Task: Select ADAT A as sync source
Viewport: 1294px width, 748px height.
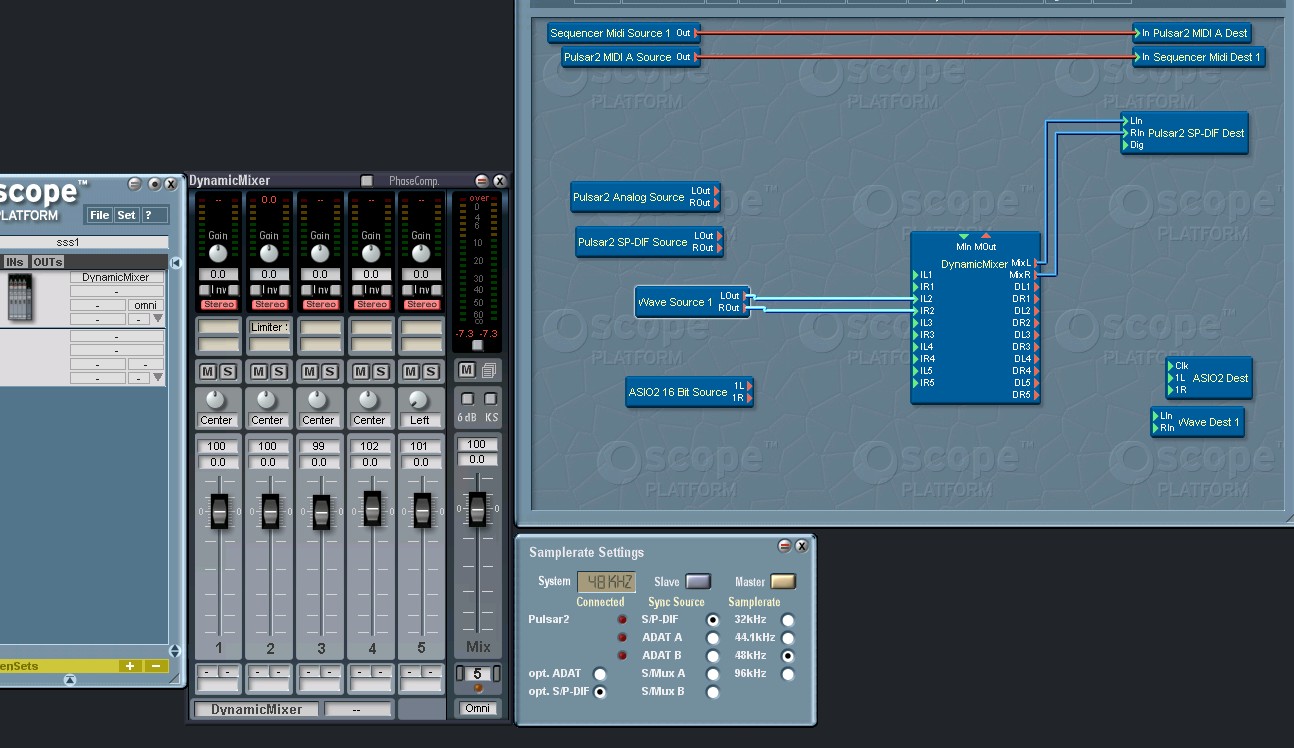Action: (x=712, y=638)
